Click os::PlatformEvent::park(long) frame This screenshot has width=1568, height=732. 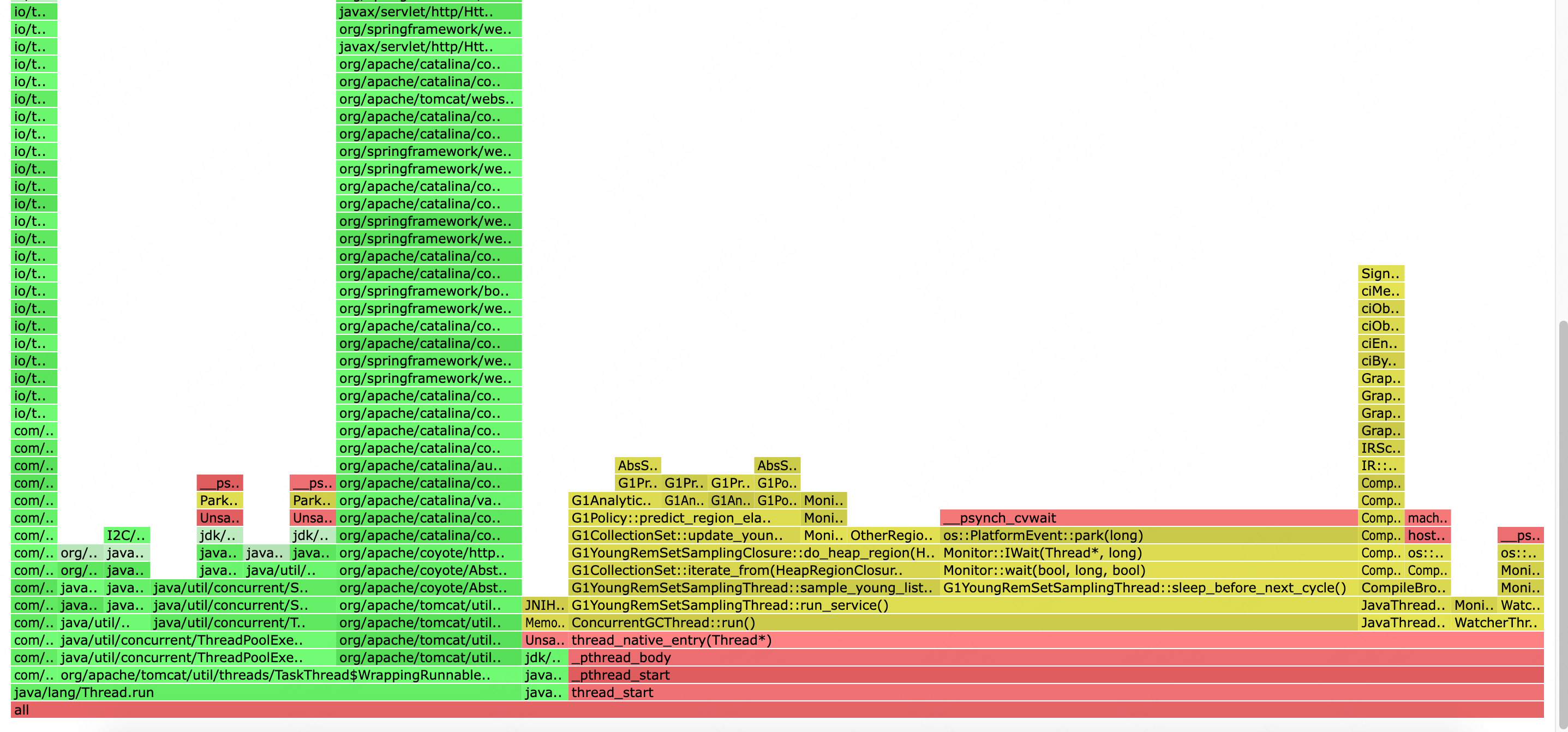[1148, 536]
